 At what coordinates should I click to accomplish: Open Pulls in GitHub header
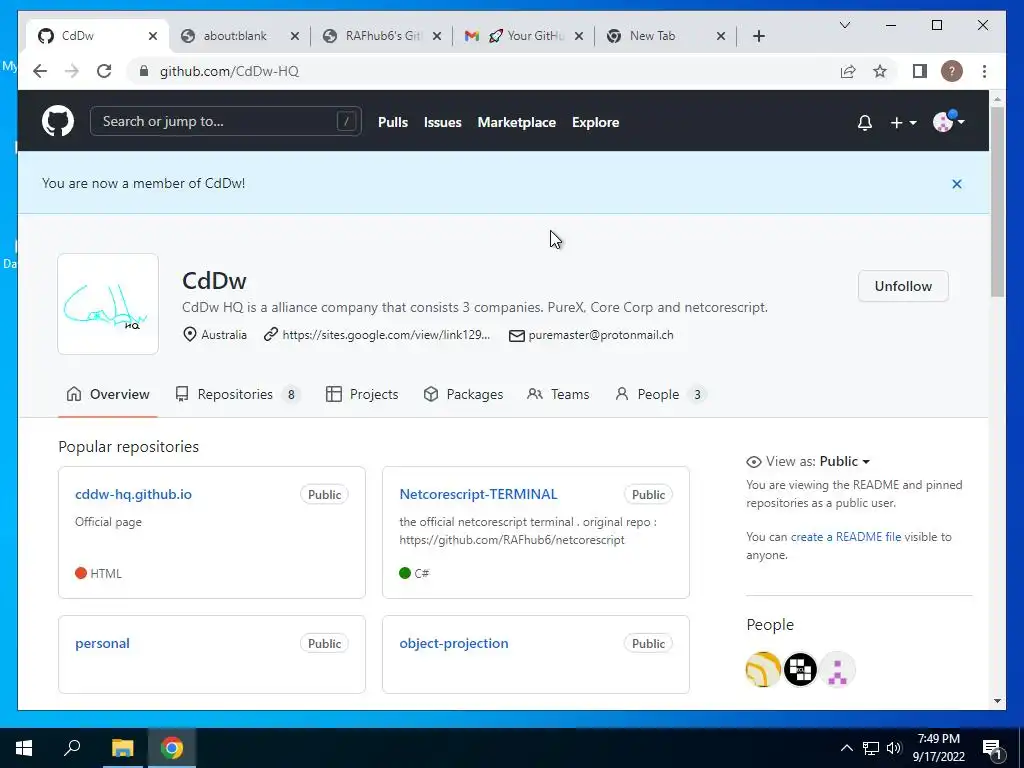tap(392, 122)
